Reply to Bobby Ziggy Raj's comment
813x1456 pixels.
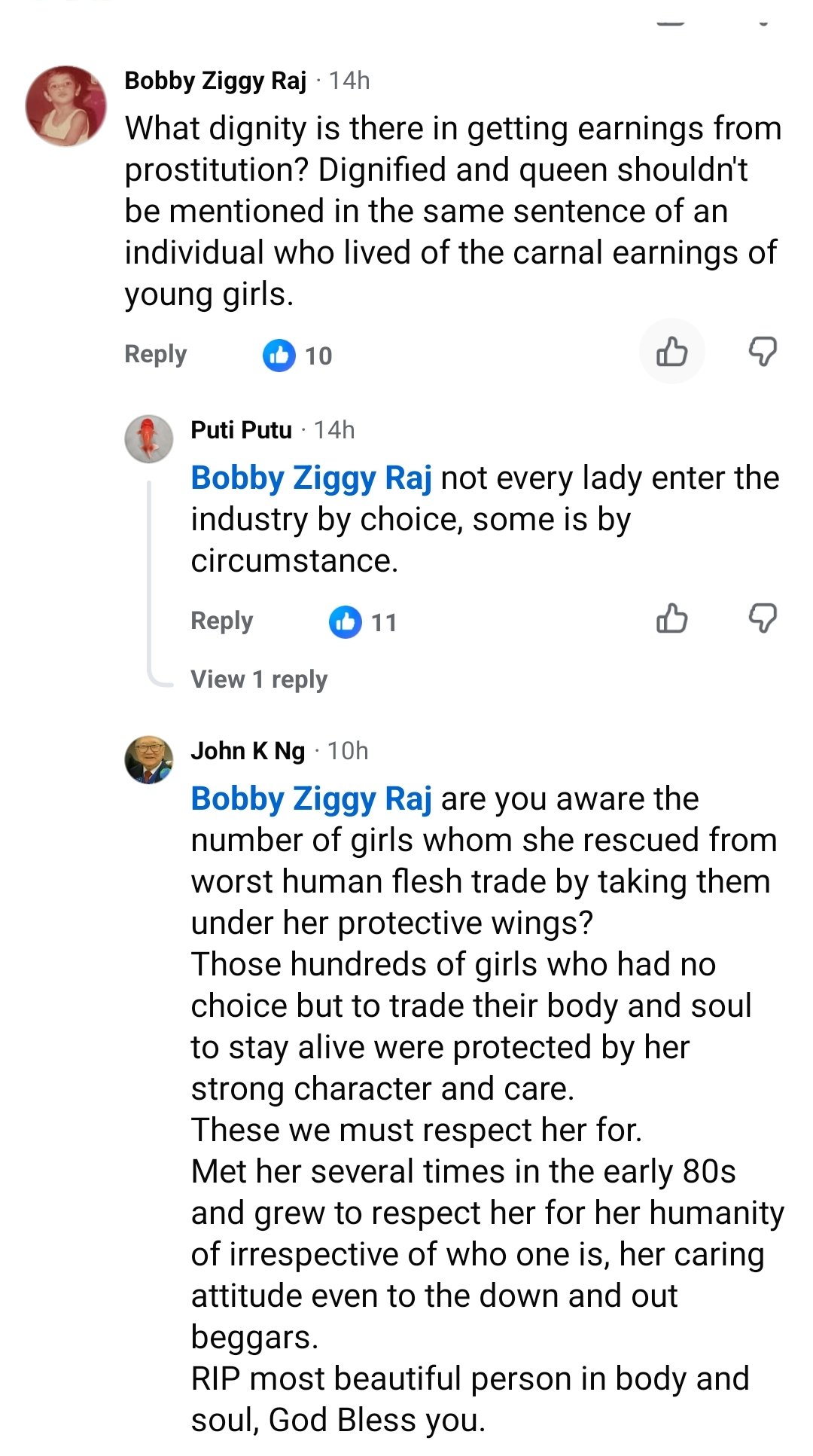(155, 354)
